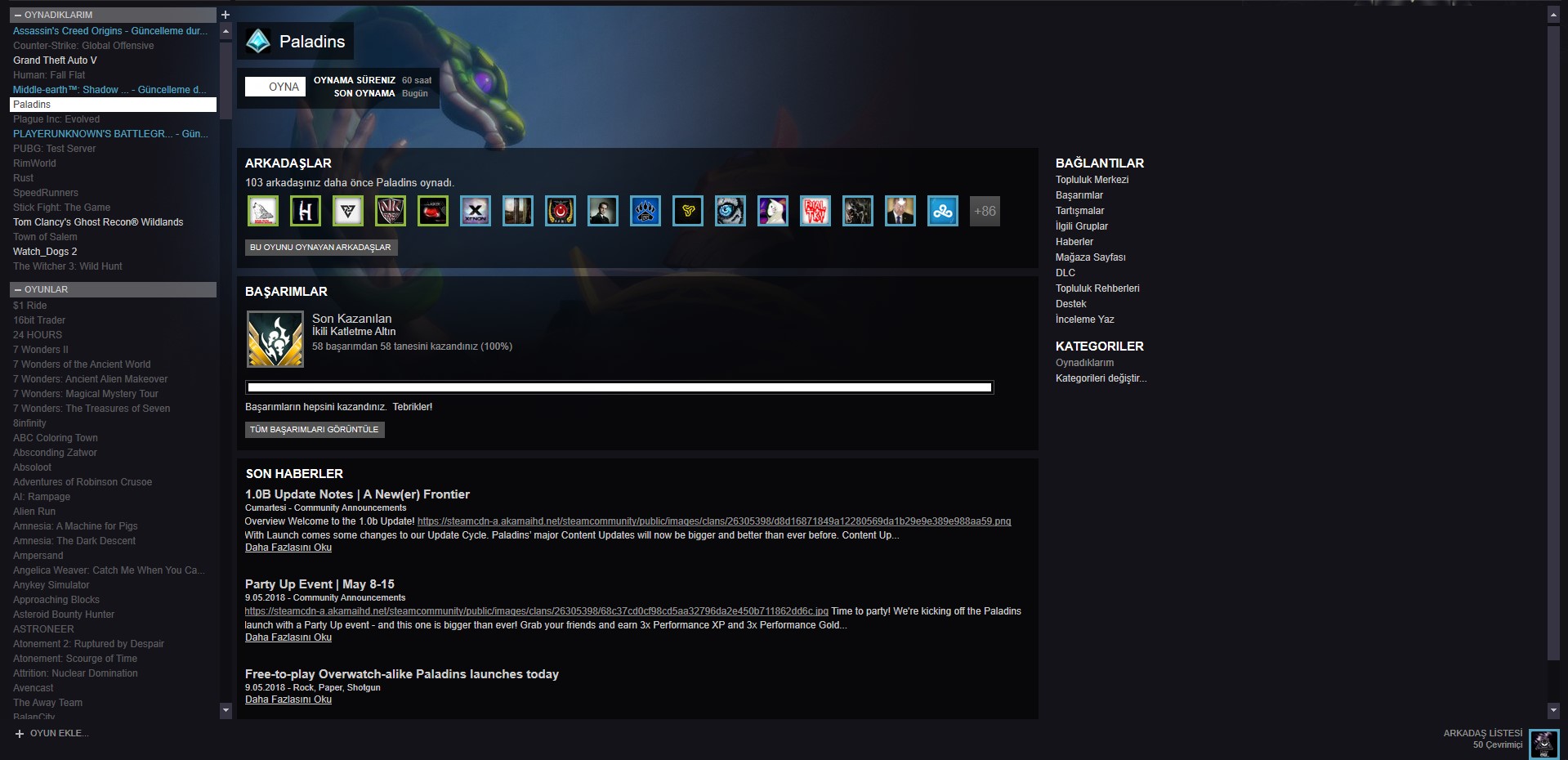This screenshot has height=760, width=1568.
Task: Select Counter-Strike: Global Offensive in library
Action: tap(113, 46)
